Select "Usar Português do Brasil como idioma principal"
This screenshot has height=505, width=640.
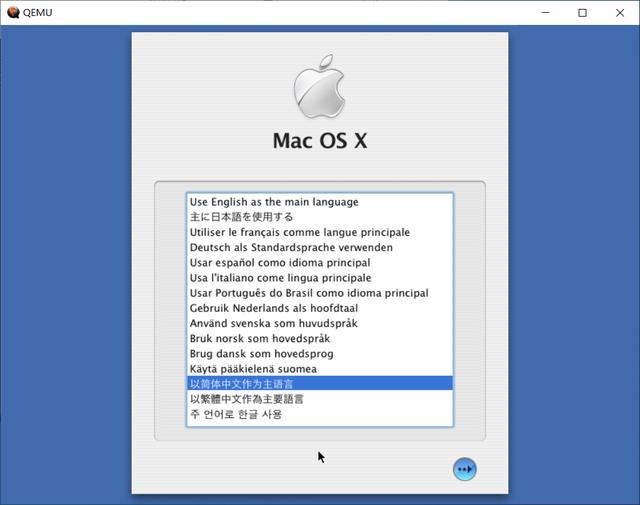320,293
